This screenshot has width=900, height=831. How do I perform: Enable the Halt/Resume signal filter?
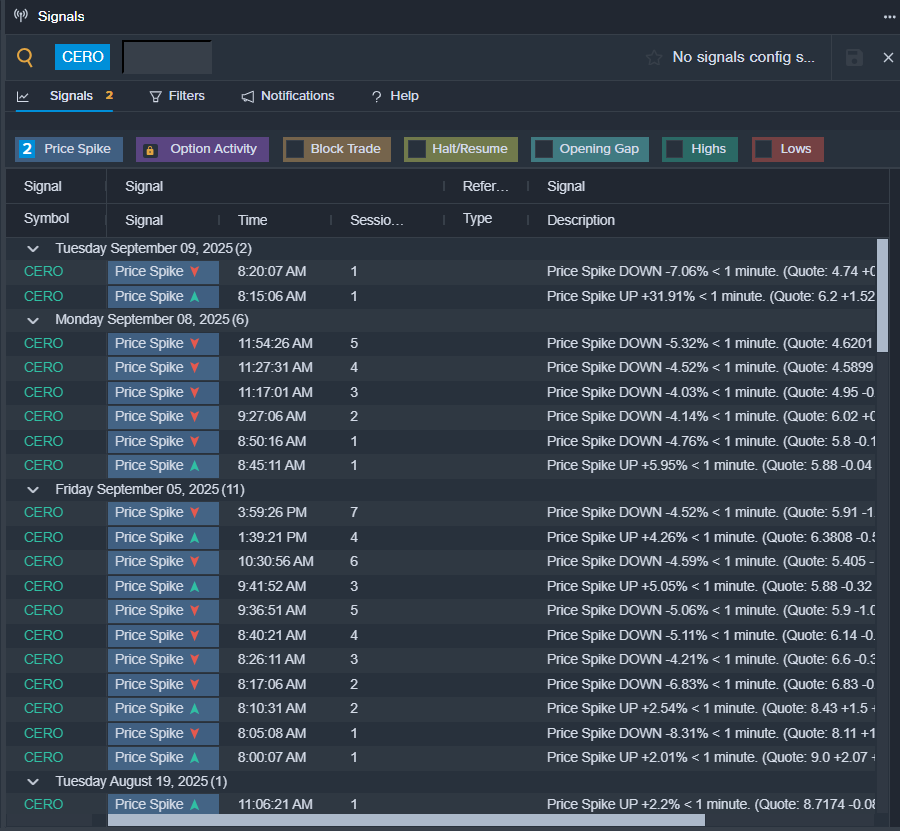click(x=461, y=149)
